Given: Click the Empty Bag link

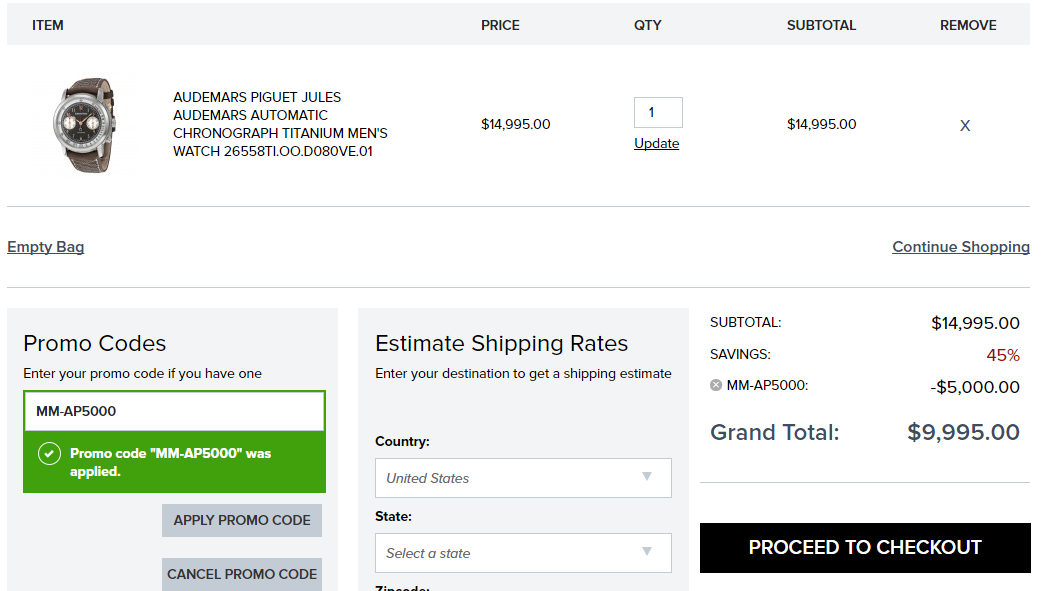Looking at the screenshot, I should 45,247.
